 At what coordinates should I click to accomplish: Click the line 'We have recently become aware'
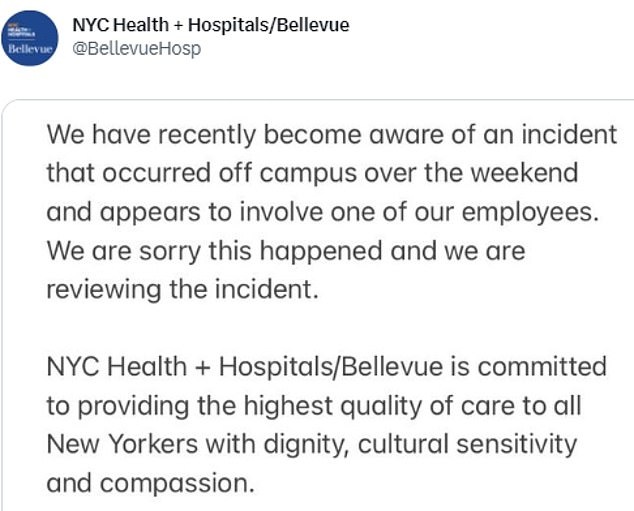pos(332,134)
